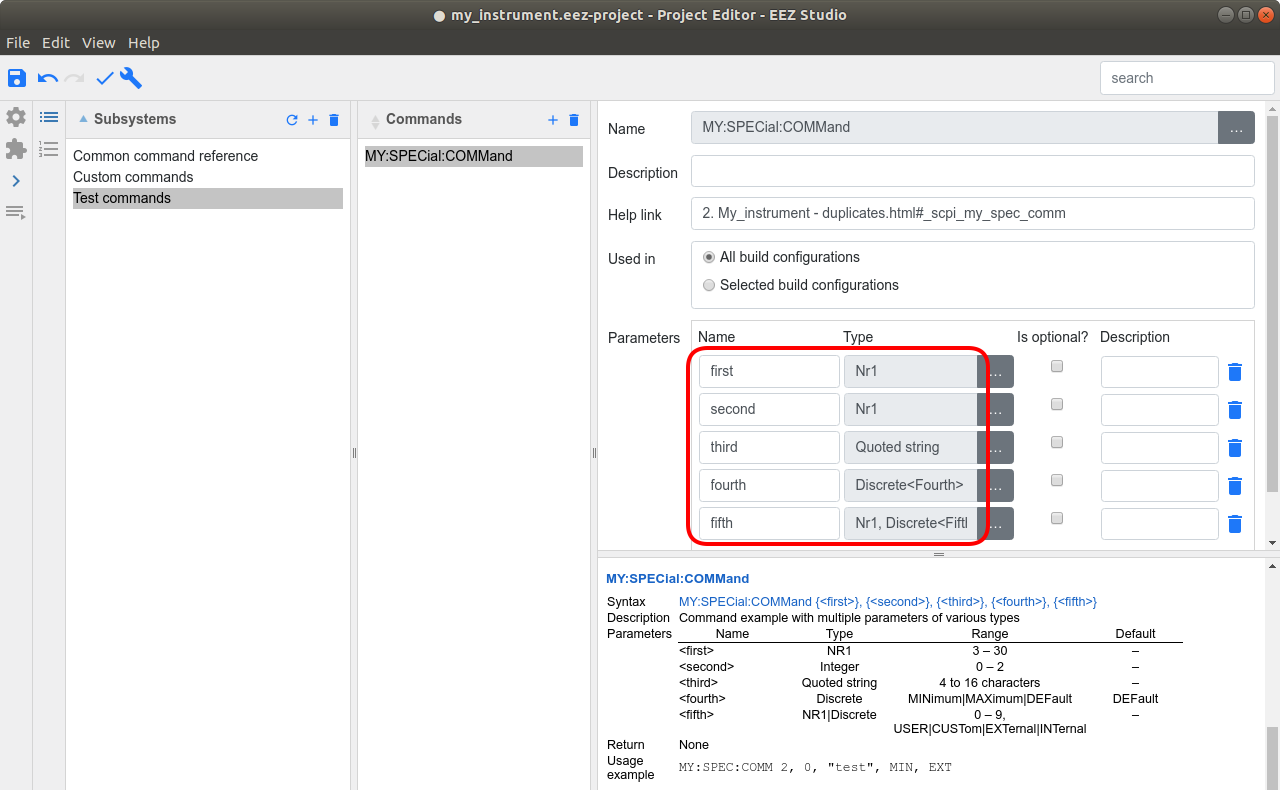Screen dimensions: 1280x790
Task: Open the Help menu
Action: [143, 43]
